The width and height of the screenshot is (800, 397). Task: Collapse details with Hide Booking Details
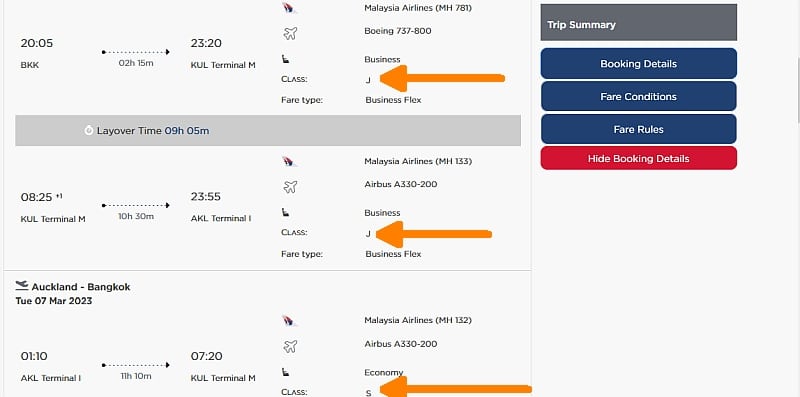coord(638,158)
